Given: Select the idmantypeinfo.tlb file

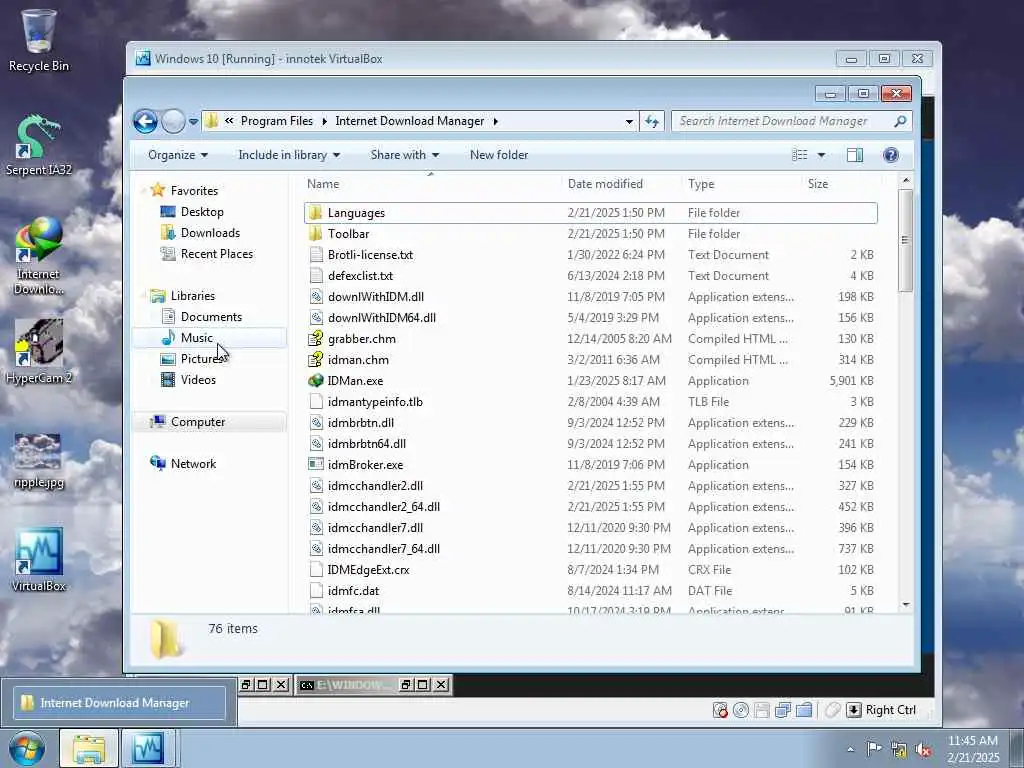Looking at the screenshot, I should 590,402.
